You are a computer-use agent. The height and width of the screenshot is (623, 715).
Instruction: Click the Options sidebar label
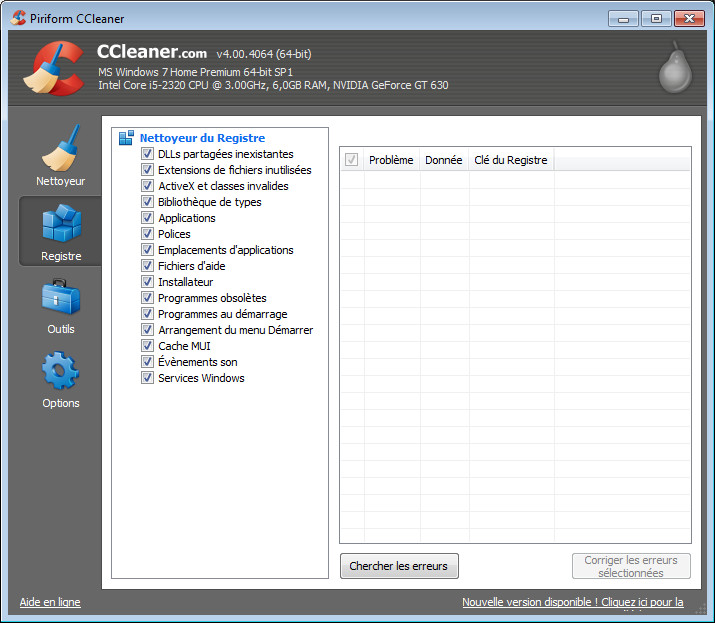tap(61, 403)
